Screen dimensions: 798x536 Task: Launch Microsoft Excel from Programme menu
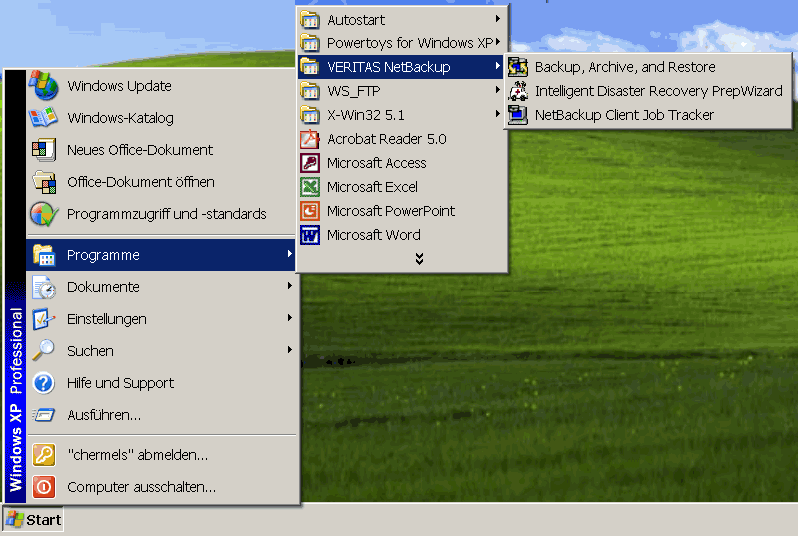coord(402,187)
